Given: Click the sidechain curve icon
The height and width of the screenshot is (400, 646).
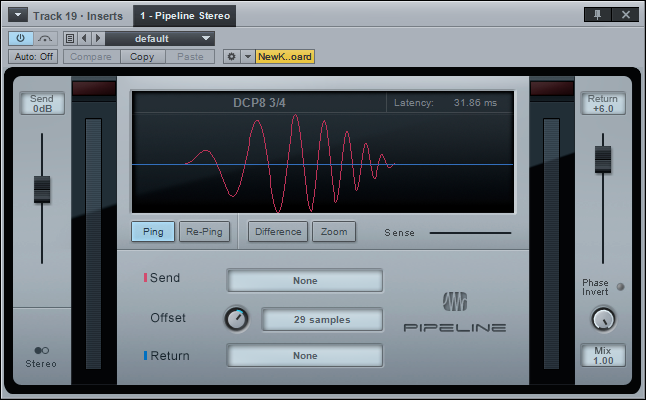Looking at the screenshot, I should coord(45,38).
